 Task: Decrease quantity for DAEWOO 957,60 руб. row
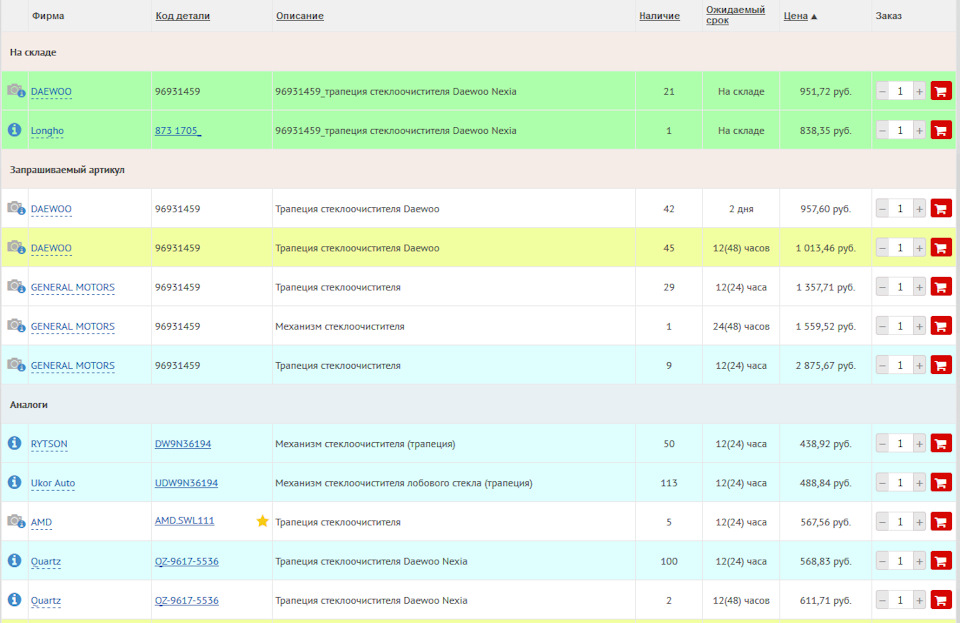click(882, 209)
